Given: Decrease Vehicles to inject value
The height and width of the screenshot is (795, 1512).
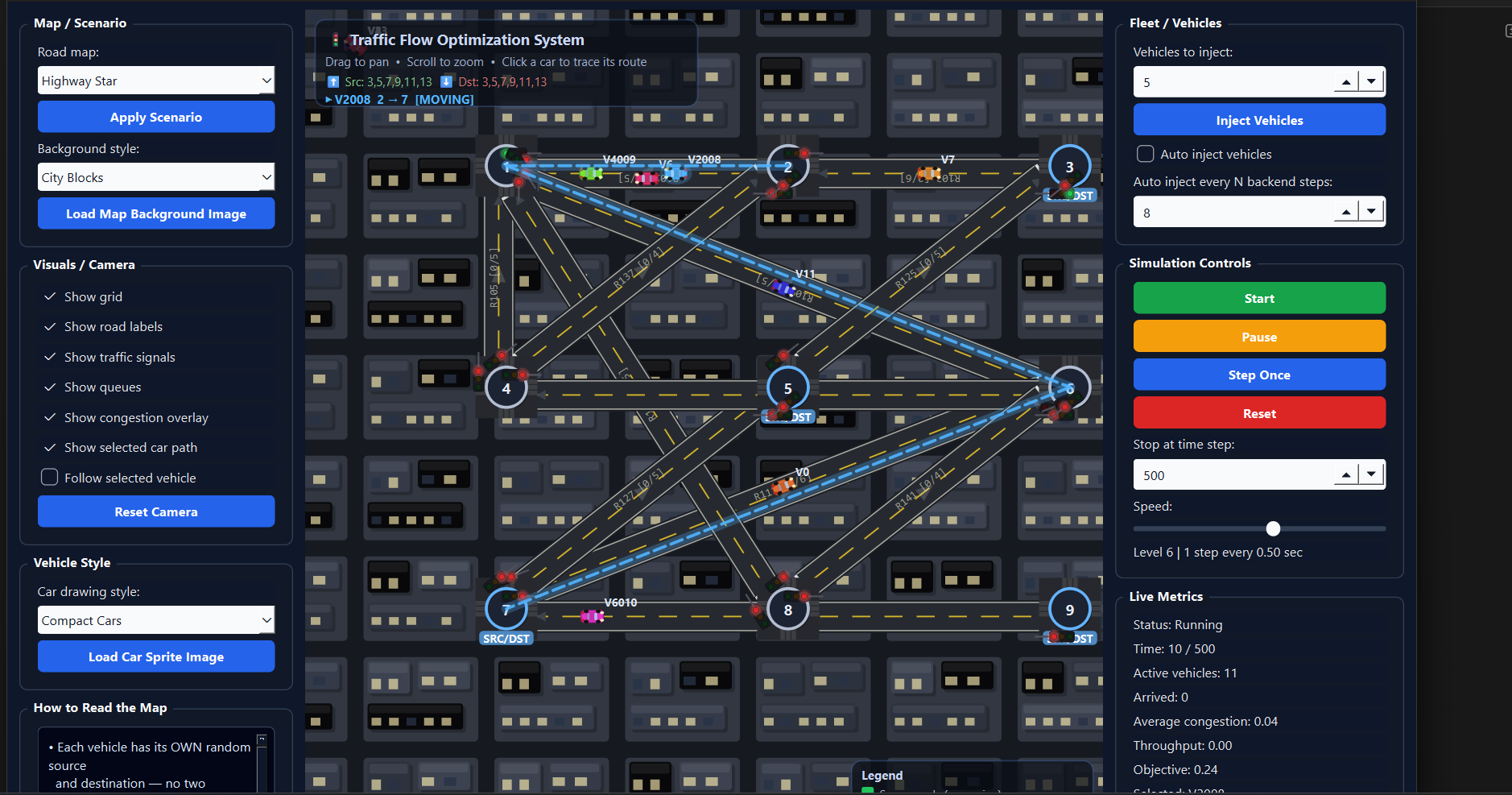Looking at the screenshot, I should (1371, 81).
